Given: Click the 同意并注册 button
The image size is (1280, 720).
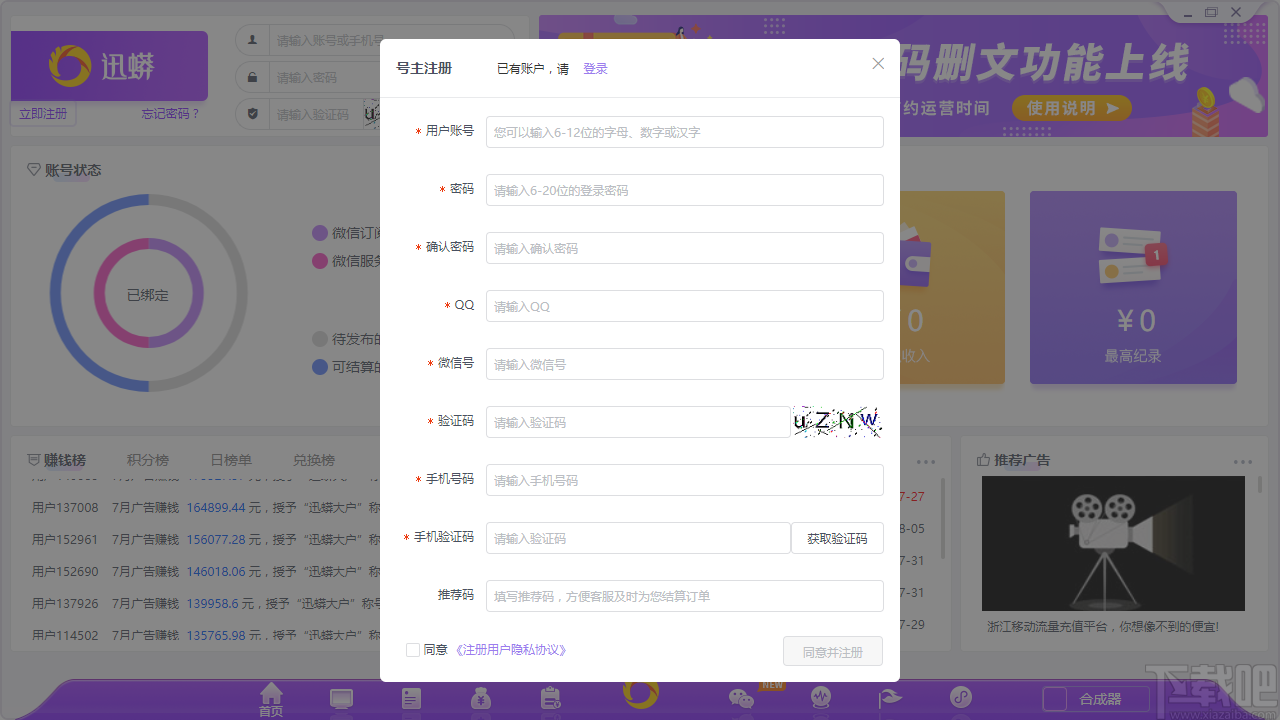Looking at the screenshot, I should click(x=833, y=652).
